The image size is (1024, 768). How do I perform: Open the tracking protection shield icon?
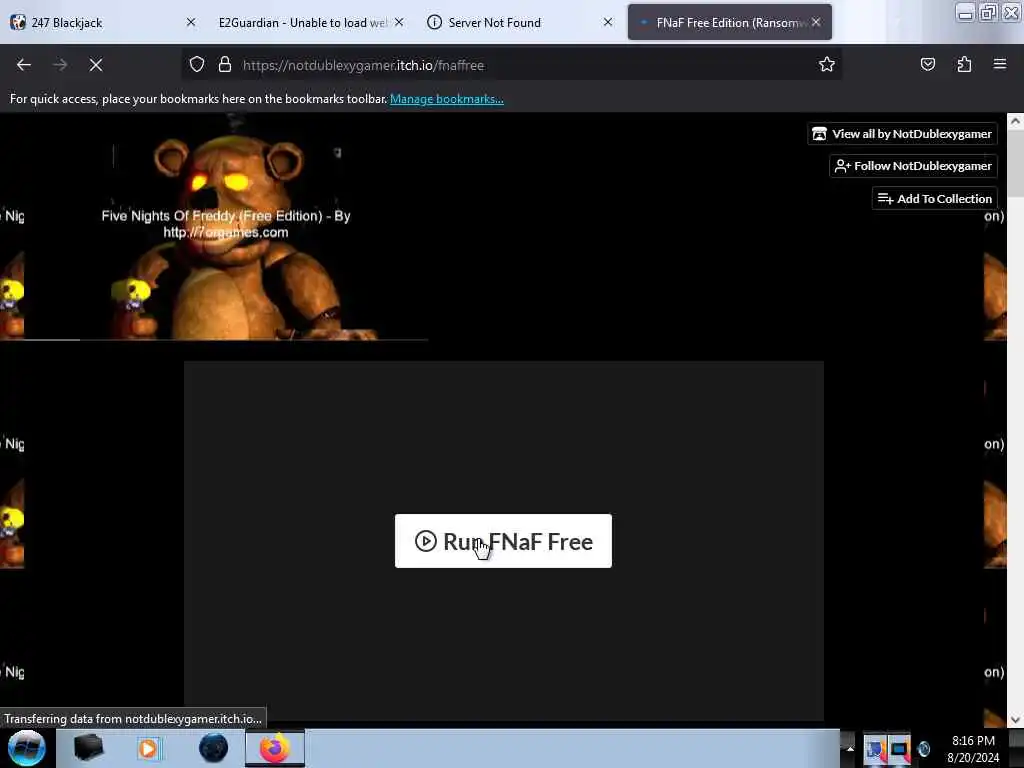click(x=197, y=65)
